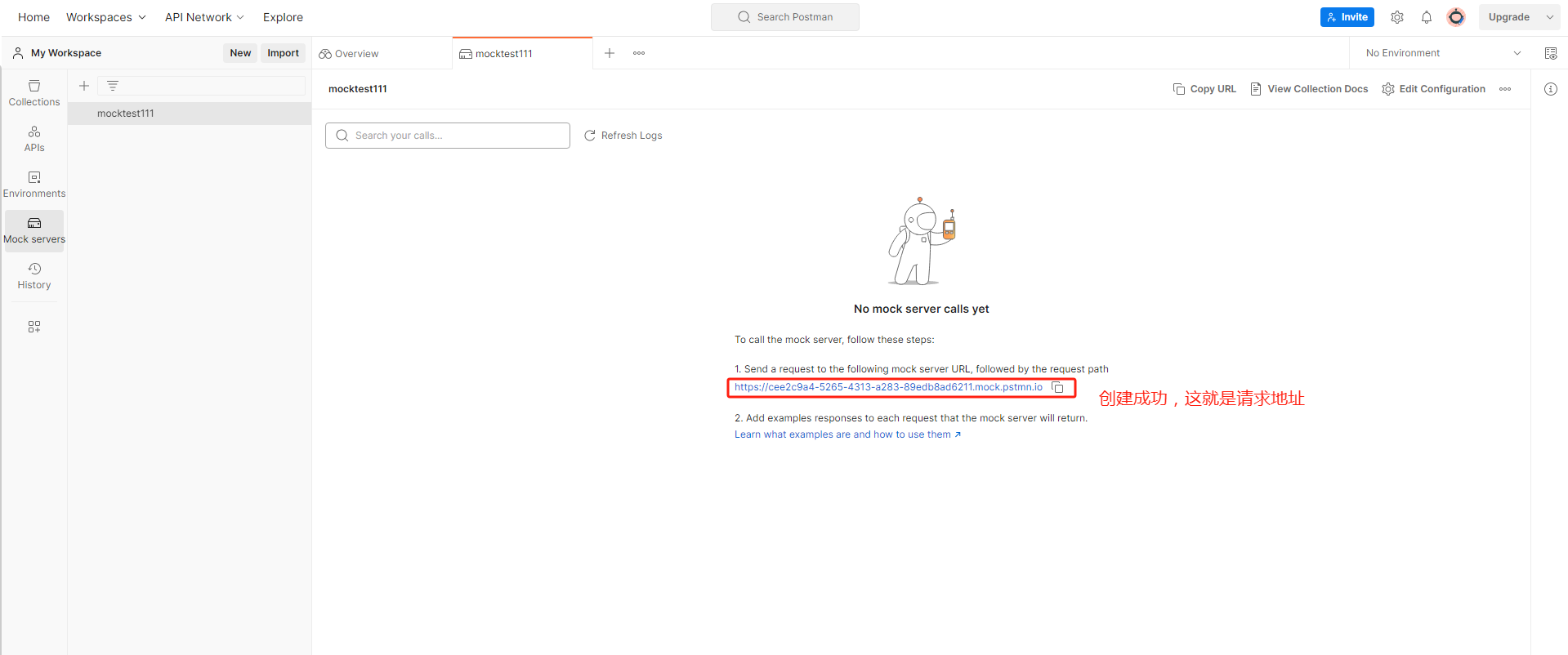Click the Search your calls field
Screen dimensions: 1568x655
(x=448, y=136)
